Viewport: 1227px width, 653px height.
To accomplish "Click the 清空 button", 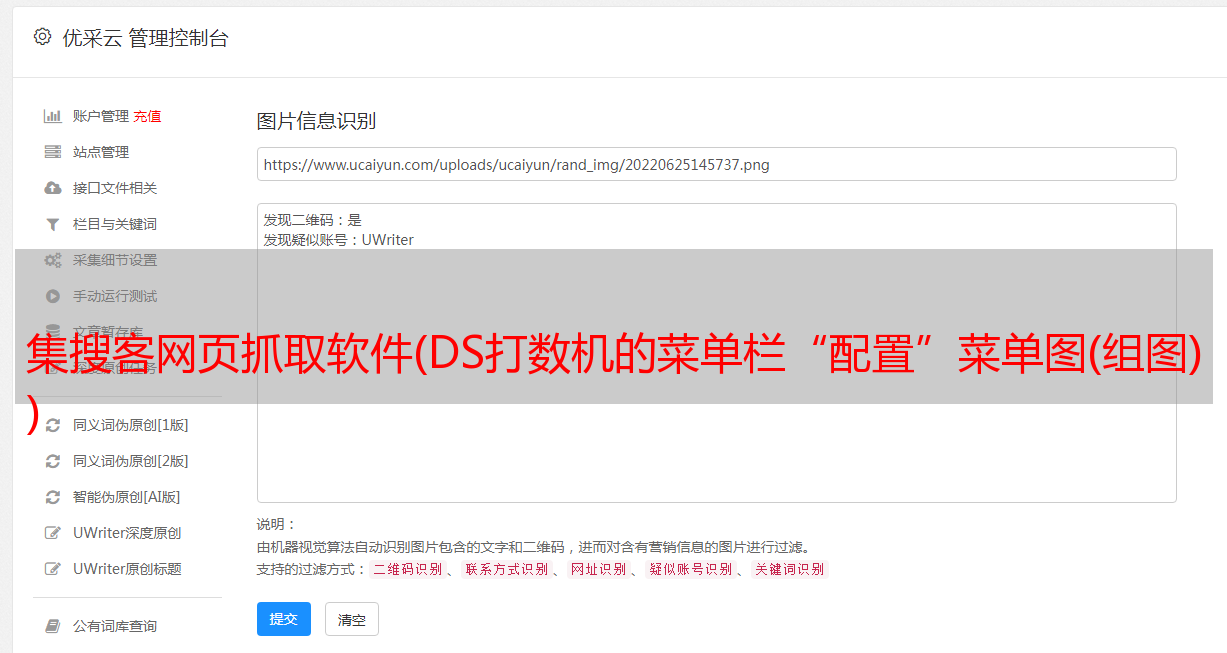I will coord(352,619).
